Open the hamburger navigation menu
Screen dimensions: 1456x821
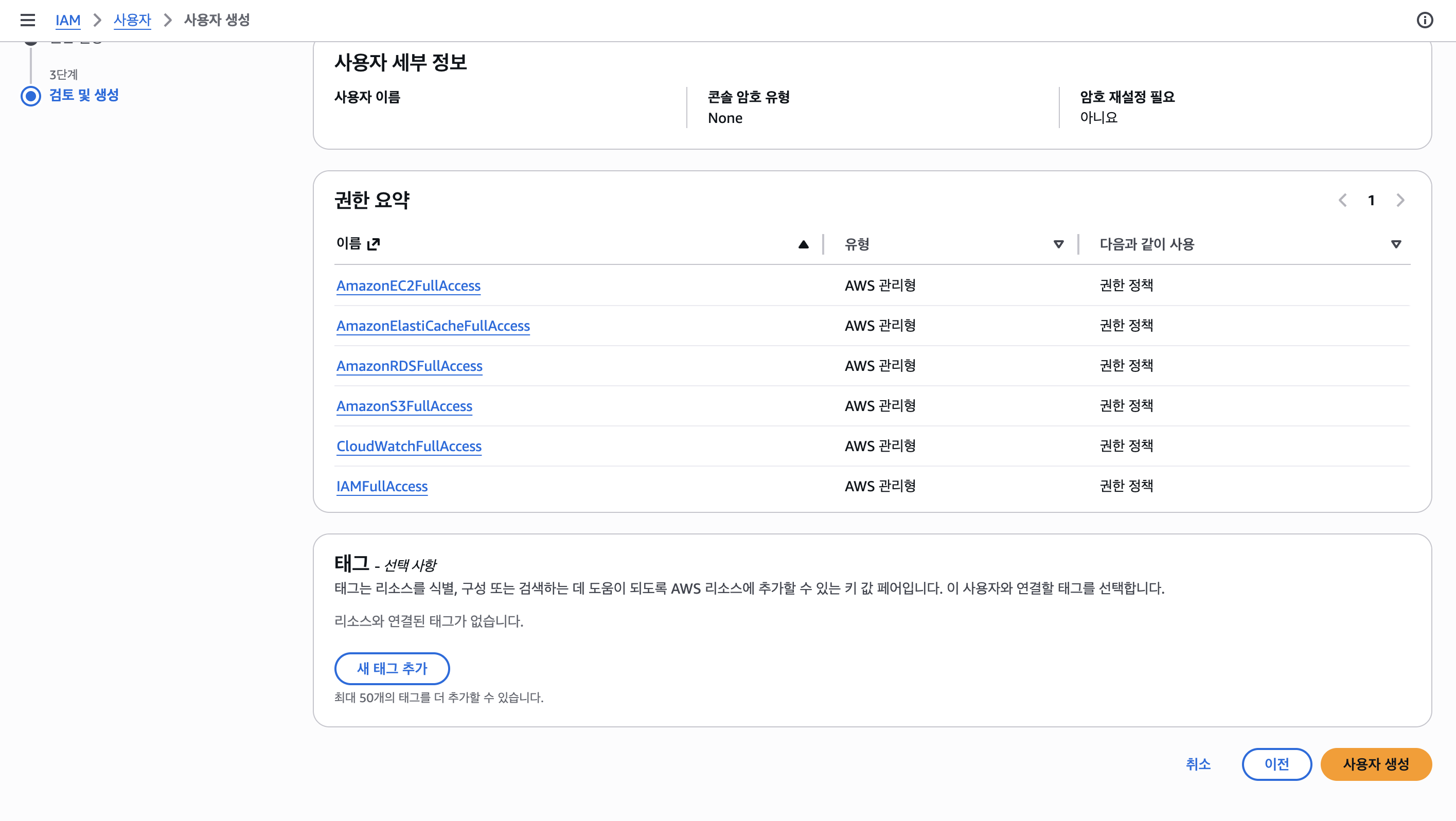click(28, 21)
